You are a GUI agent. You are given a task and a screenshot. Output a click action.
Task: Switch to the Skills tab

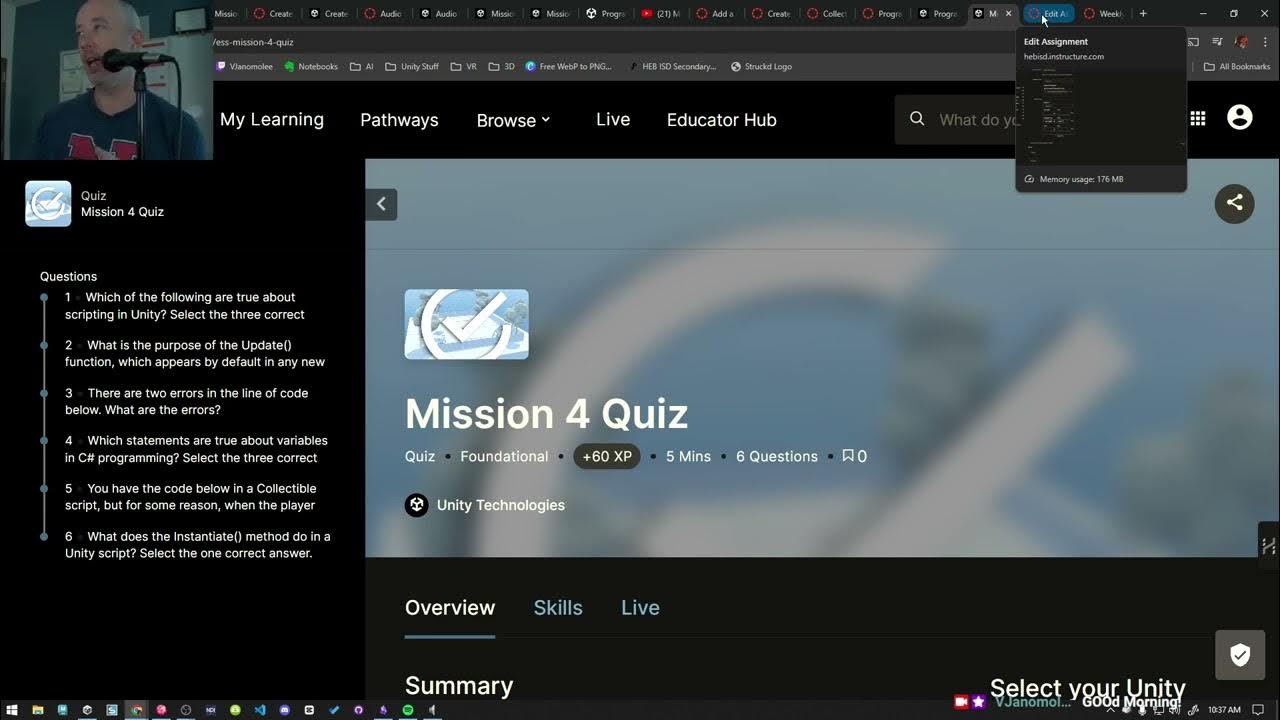point(558,608)
